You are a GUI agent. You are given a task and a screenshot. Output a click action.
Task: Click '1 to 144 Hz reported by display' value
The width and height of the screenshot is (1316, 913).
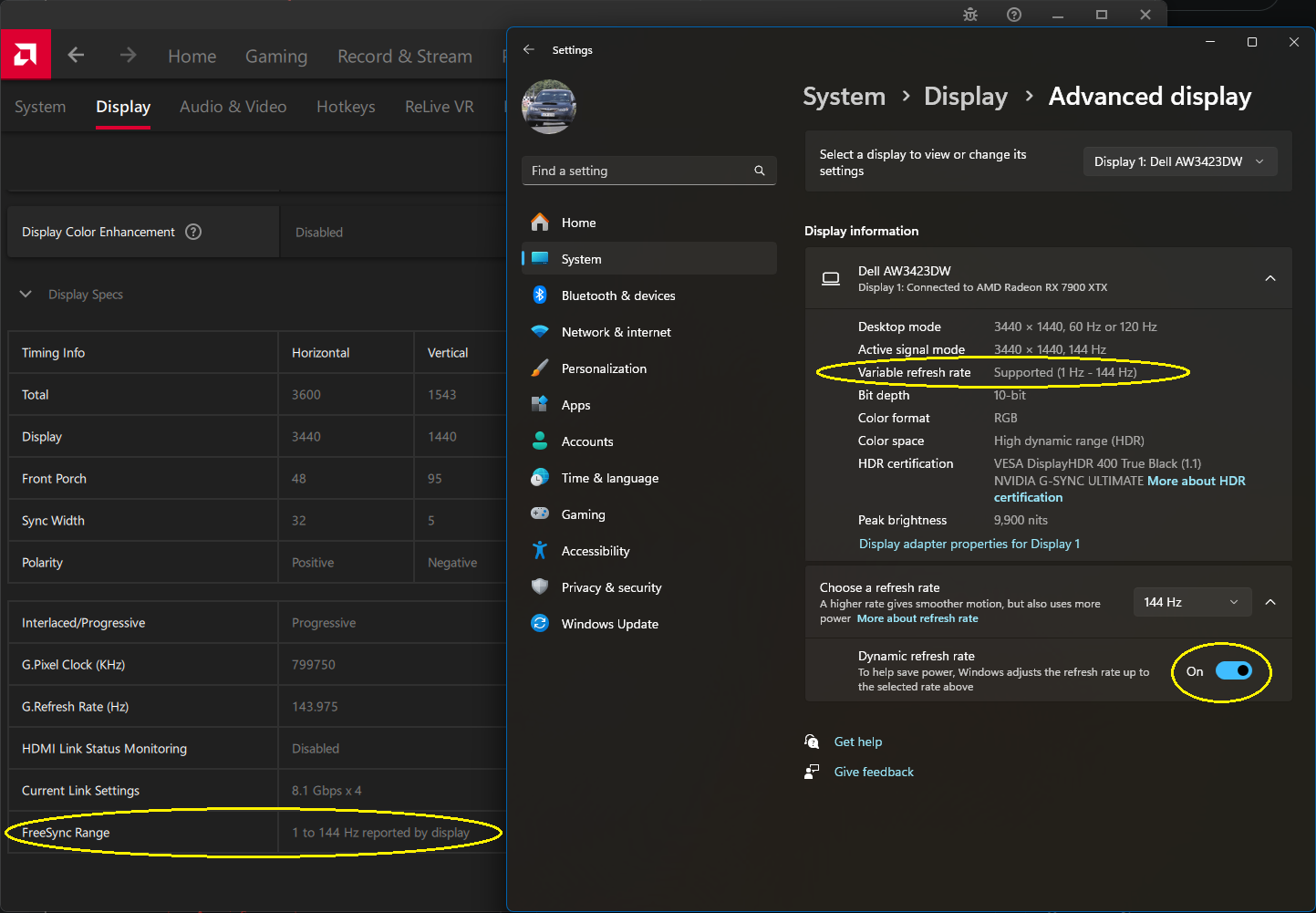pyautogui.click(x=380, y=833)
